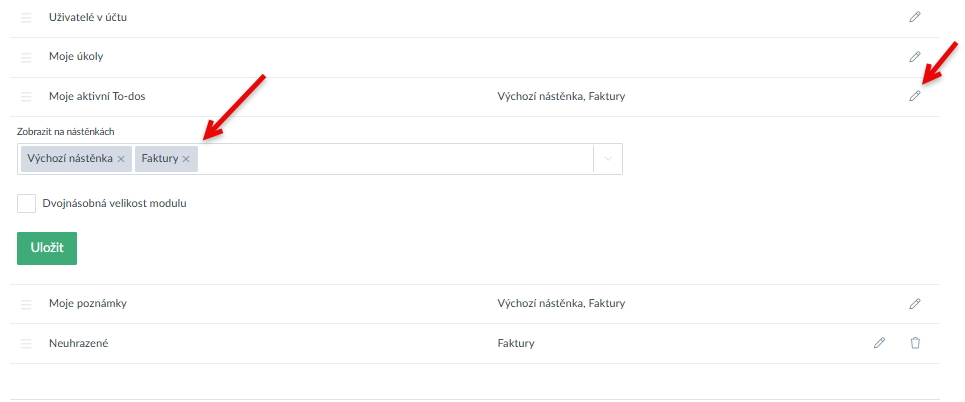Click inside the dashboards multi-select field
Viewport: 965px width, 402px height.
pyautogui.click(x=390, y=159)
